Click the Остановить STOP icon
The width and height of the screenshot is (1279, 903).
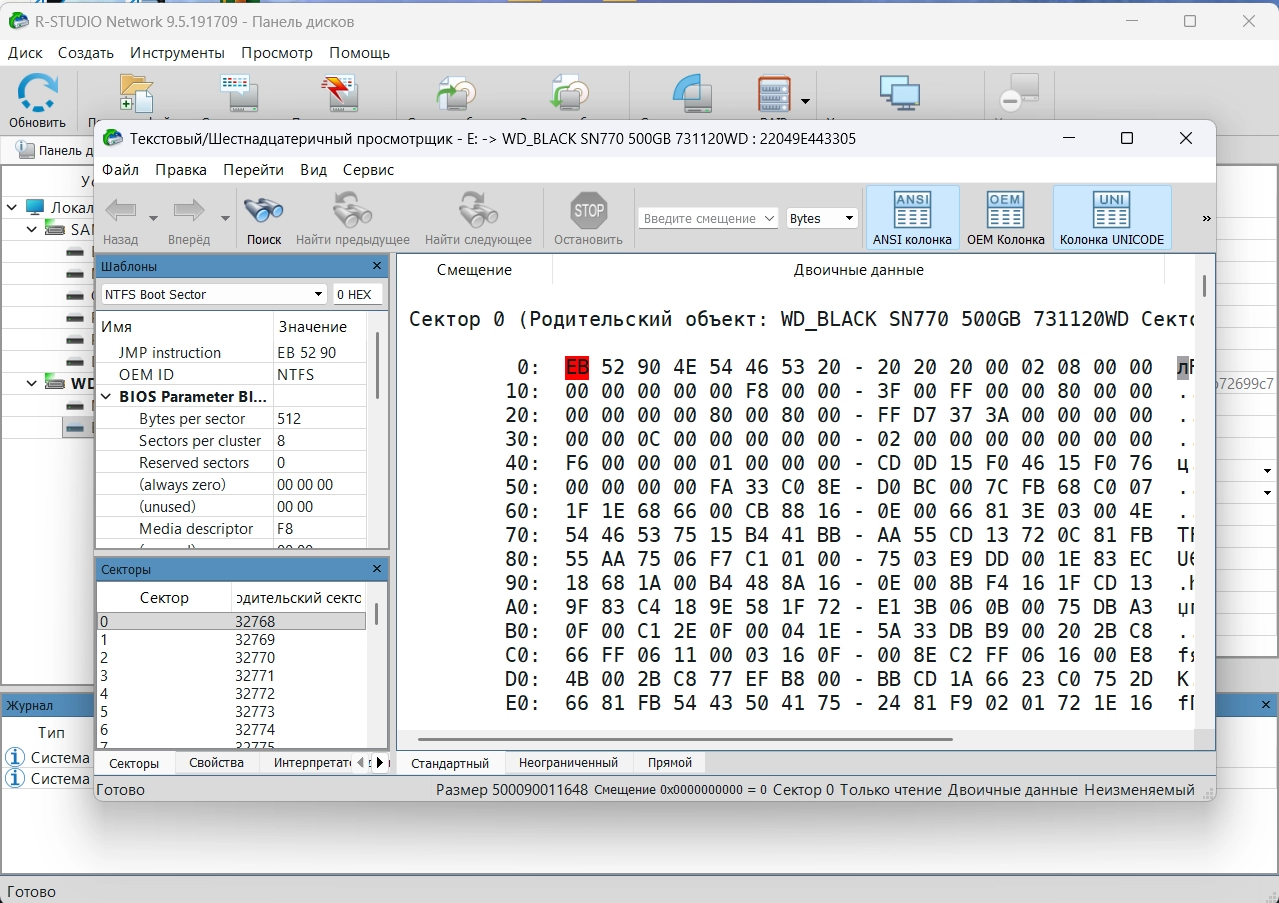tap(589, 210)
